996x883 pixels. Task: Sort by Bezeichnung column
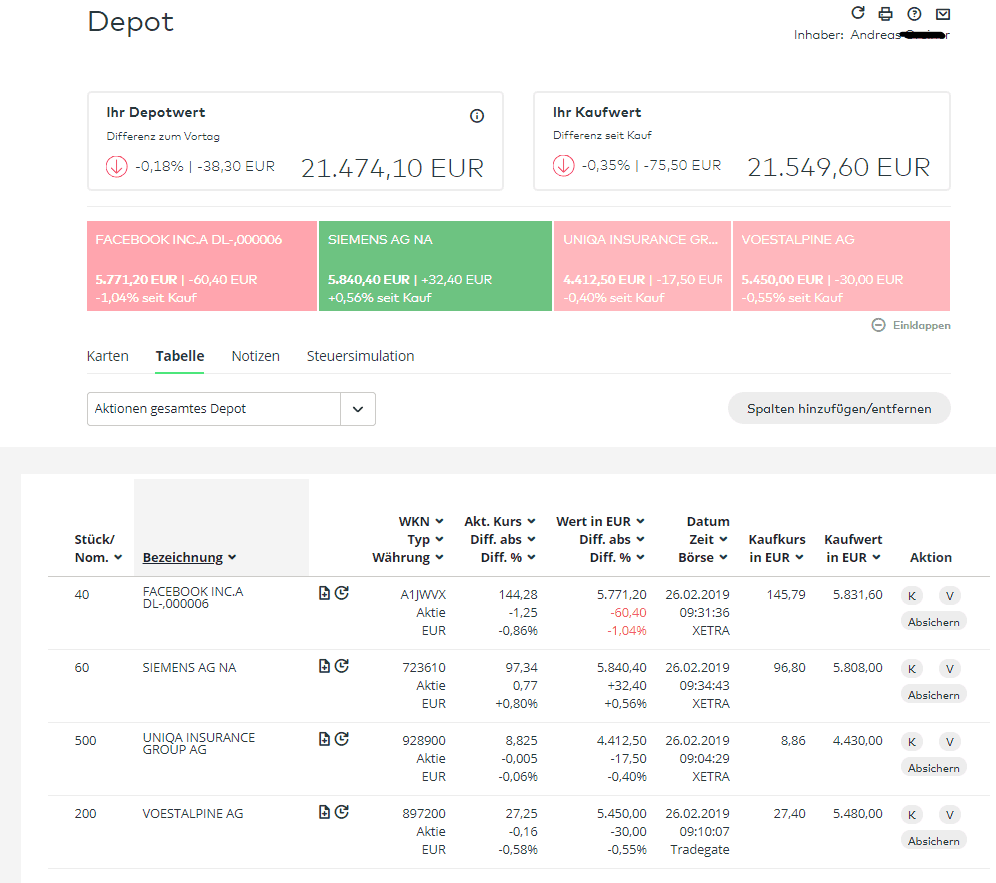(189, 557)
